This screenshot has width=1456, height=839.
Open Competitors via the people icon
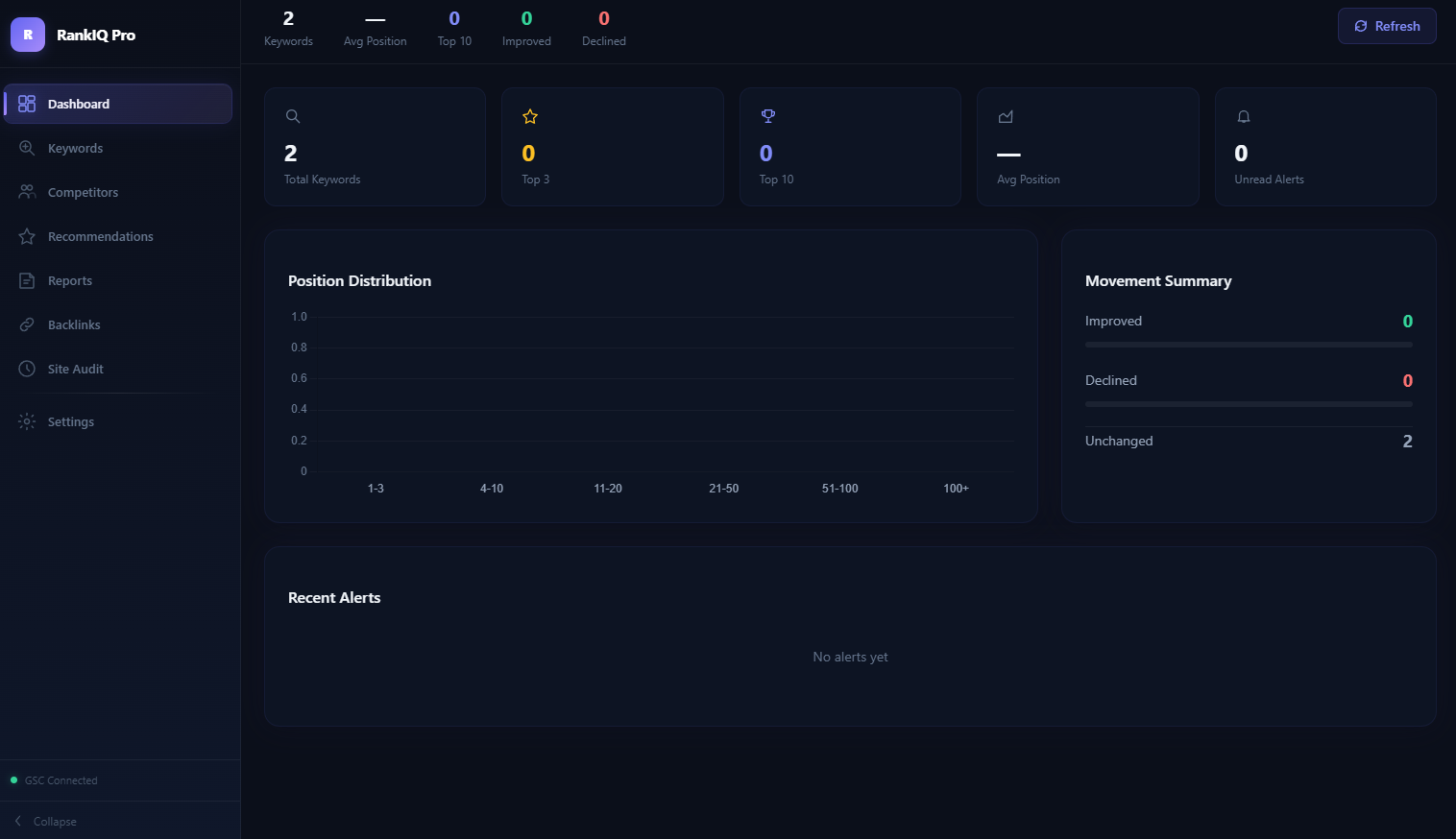tap(27, 191)
